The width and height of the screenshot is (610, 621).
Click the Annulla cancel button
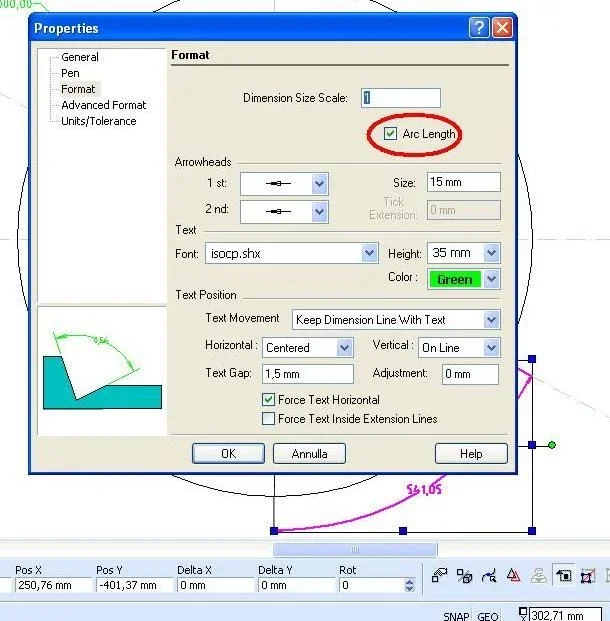tap(309, 453)
